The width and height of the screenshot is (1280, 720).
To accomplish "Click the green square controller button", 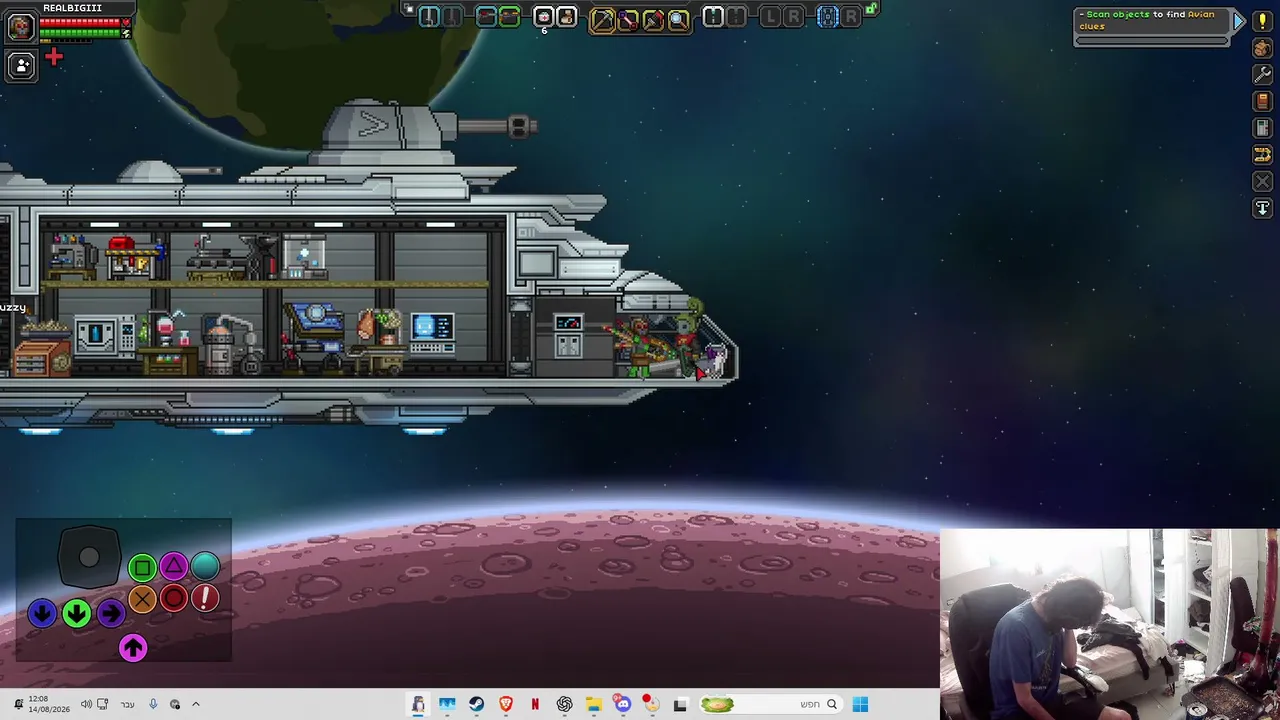I will tap(142, 568).
